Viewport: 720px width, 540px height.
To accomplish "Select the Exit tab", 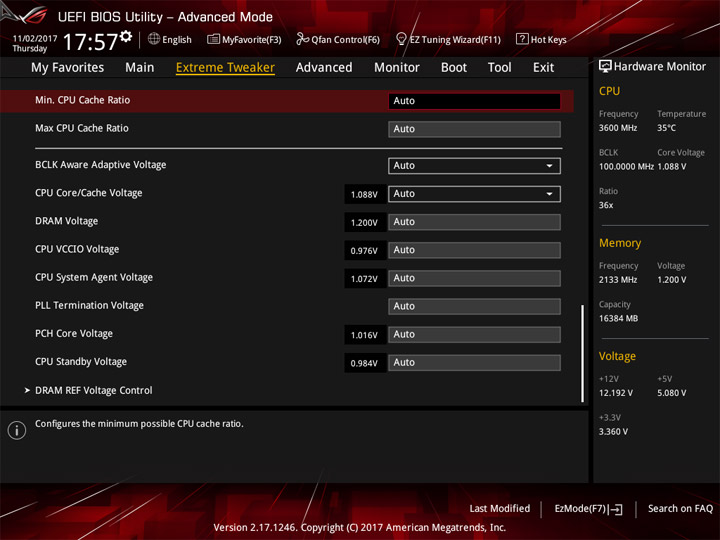I will [543, 68].
